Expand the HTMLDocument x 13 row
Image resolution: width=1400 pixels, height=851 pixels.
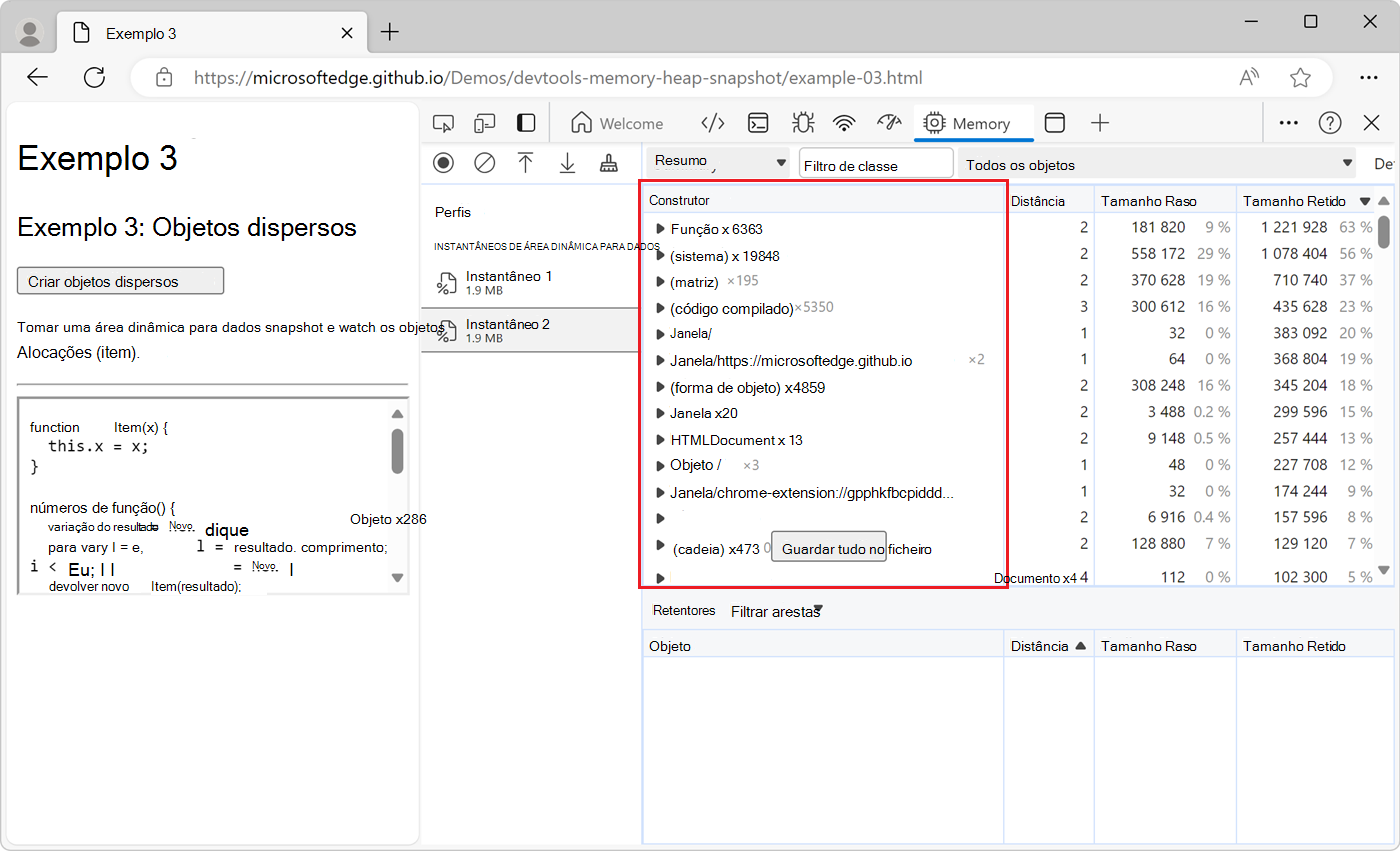point(660,440)
